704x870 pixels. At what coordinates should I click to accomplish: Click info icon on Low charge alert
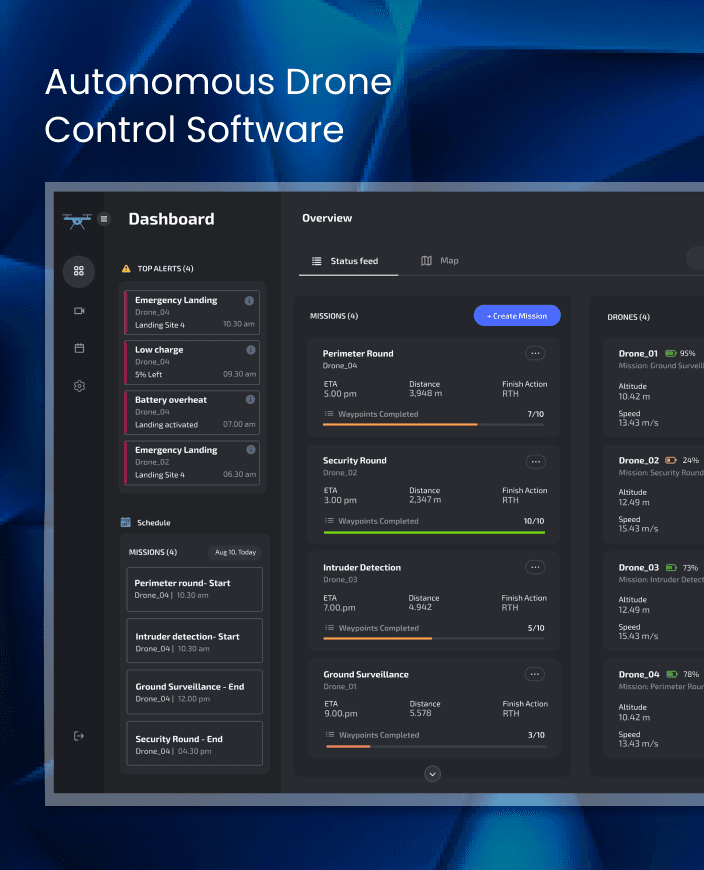pos(251,350)
